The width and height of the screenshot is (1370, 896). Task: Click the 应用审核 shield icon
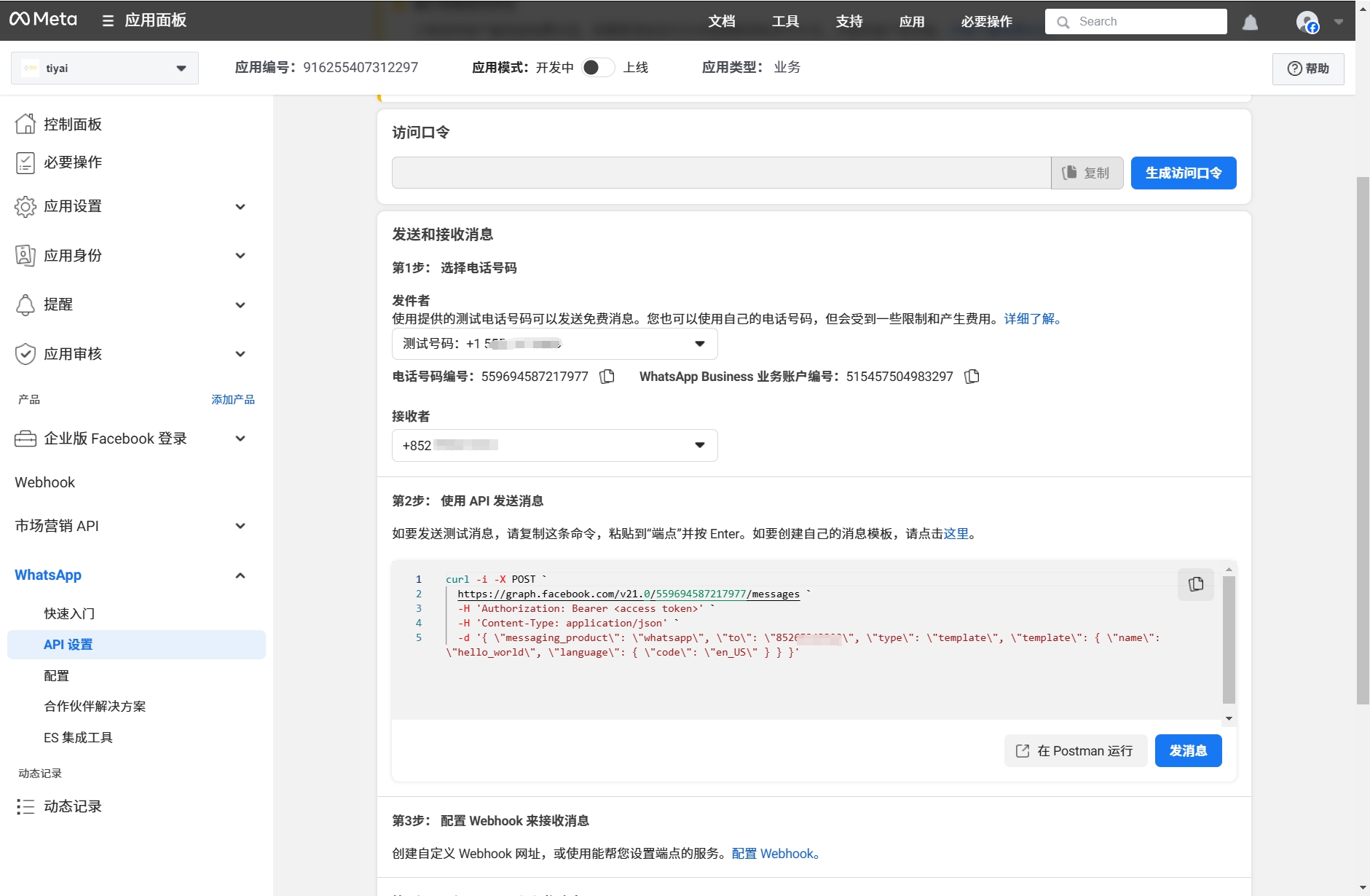25,354
